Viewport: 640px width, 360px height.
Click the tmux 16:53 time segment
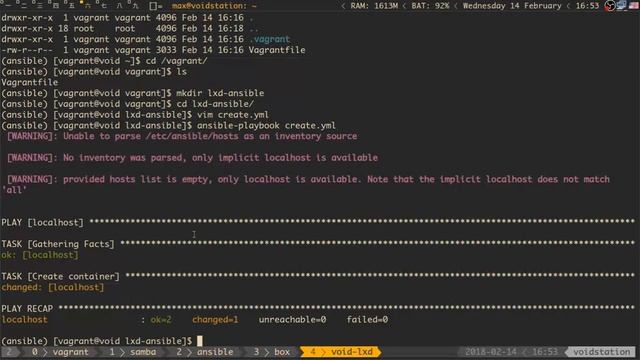544,352
